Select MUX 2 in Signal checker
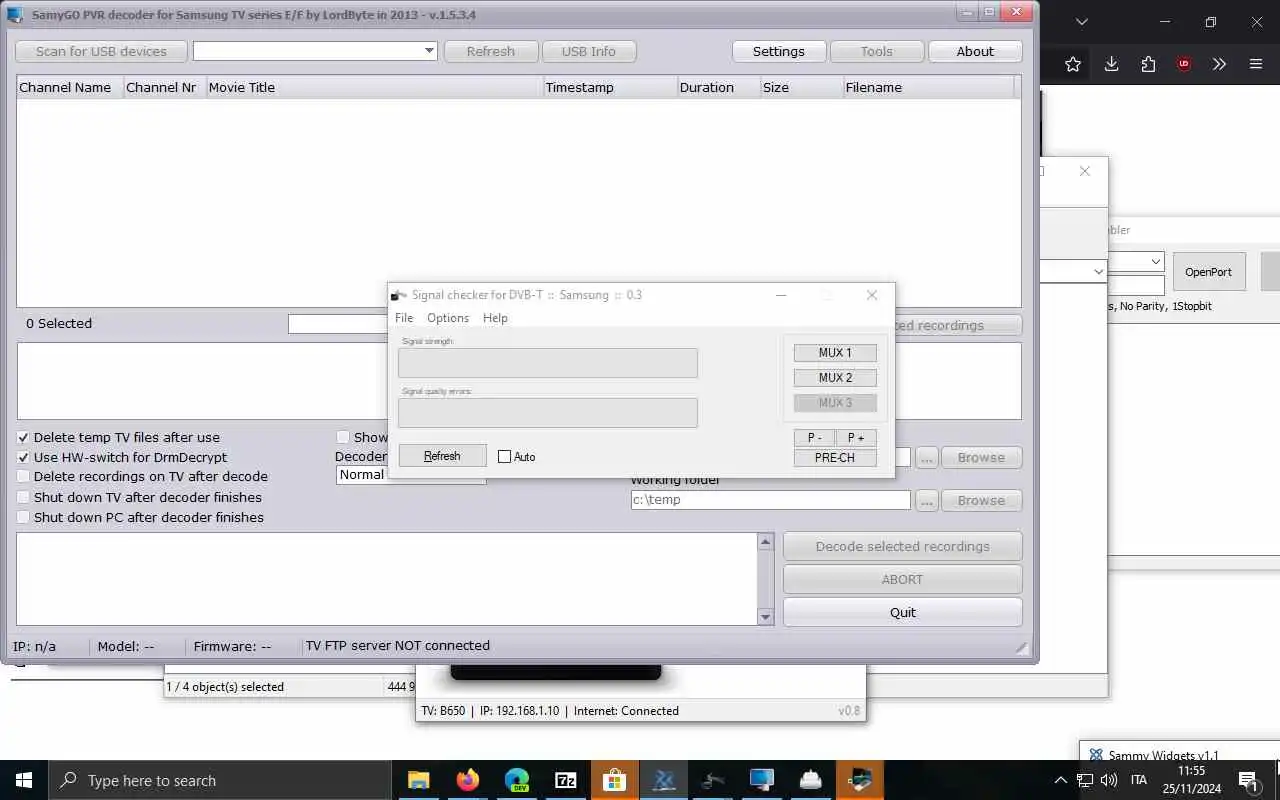Image resolution: width=1280 pixels, height=800 pixels. point(835,378)
